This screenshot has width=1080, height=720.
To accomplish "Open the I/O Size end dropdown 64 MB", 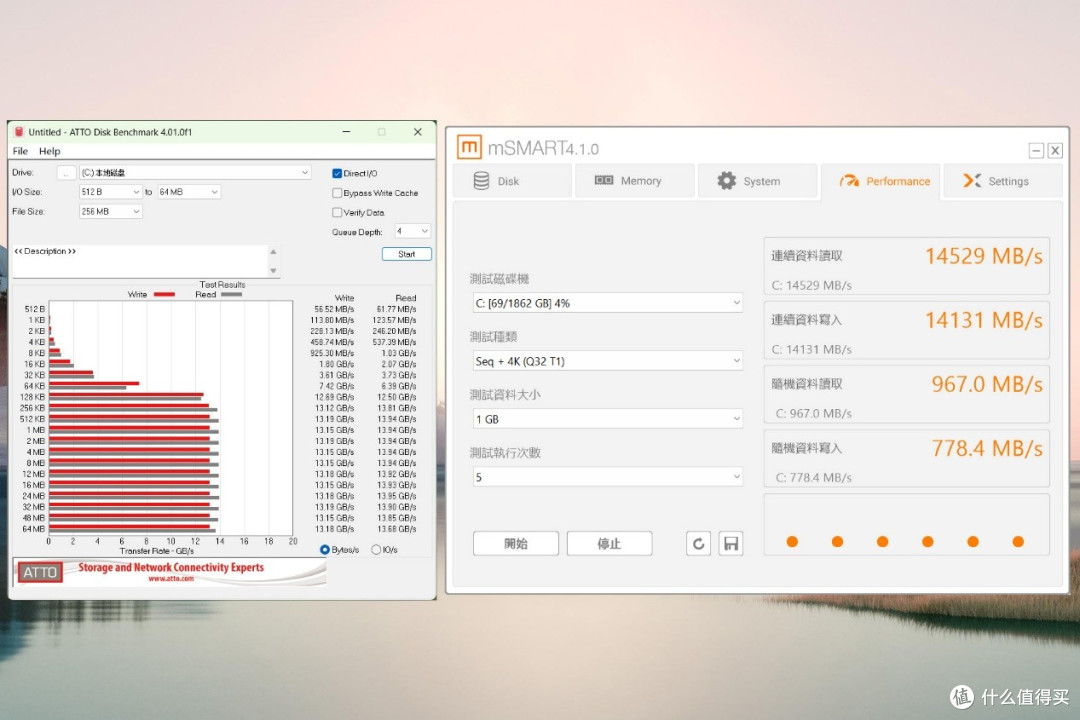I will pyautogui.click(x=189, y=192).
